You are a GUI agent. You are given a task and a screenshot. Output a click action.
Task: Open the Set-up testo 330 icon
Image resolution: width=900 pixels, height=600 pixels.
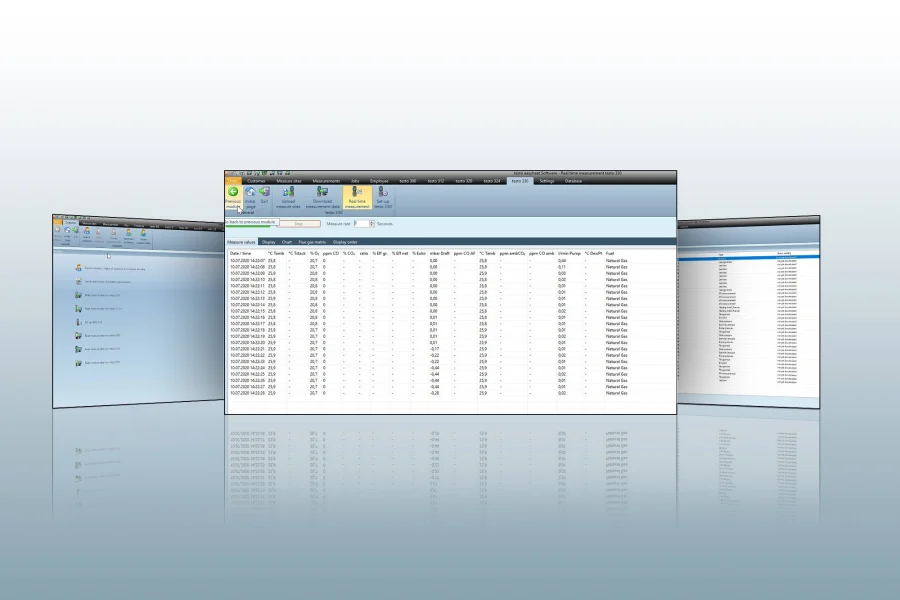383,192
